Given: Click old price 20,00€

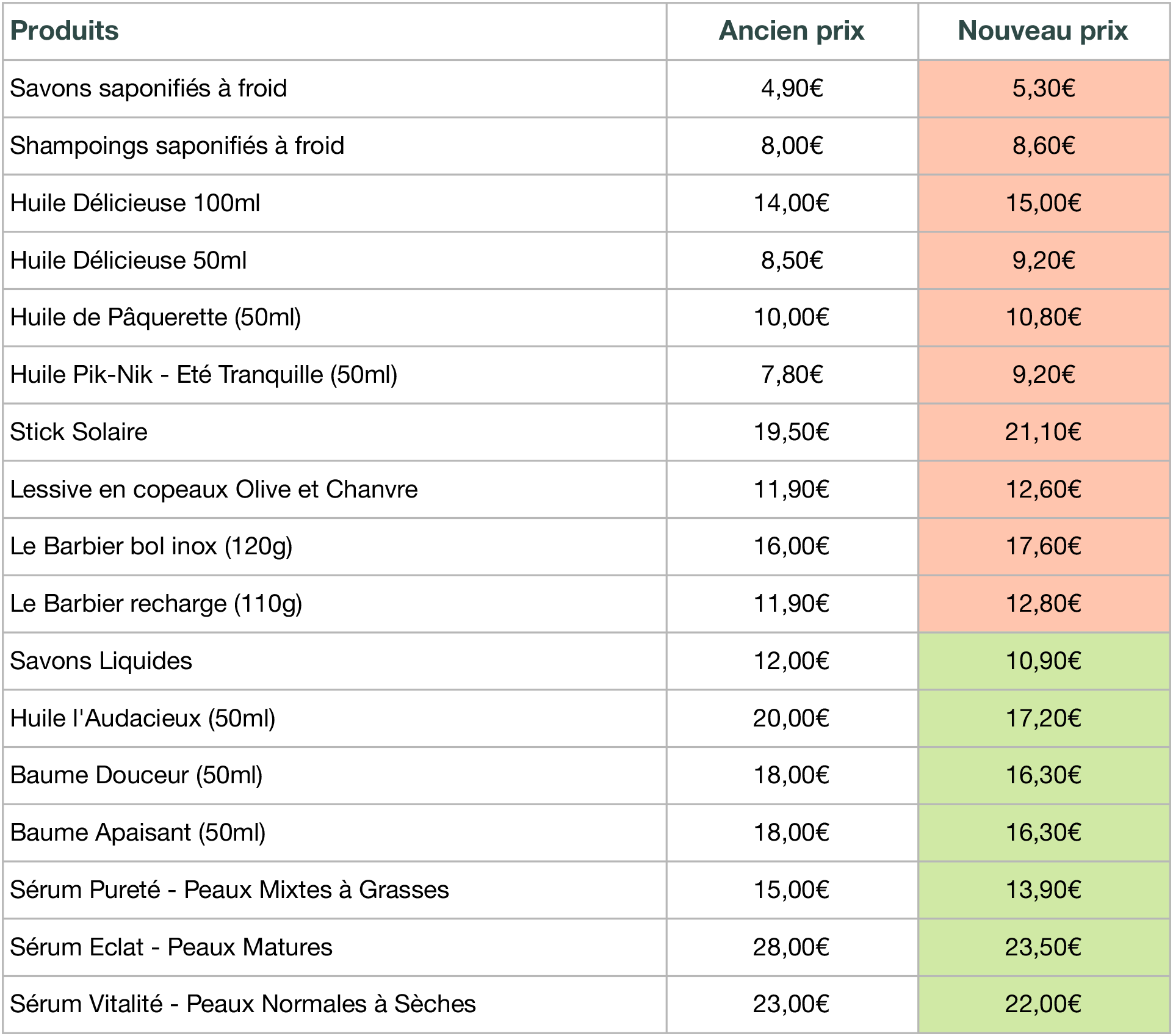Looking at the screenshot, I should coord(792,718).
